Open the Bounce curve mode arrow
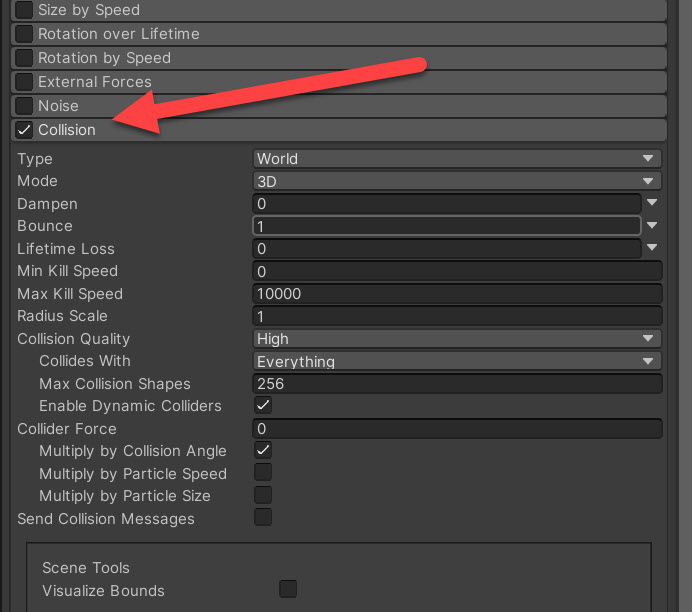 pos(652,225)
